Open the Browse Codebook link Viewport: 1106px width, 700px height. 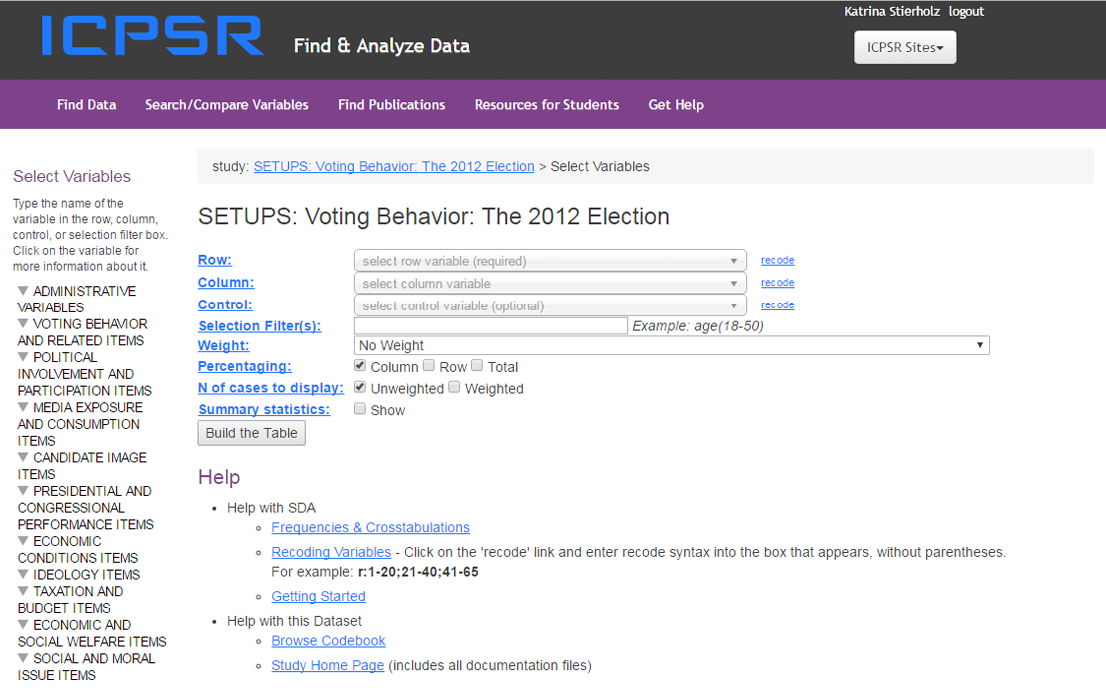[x=328, y=641]
